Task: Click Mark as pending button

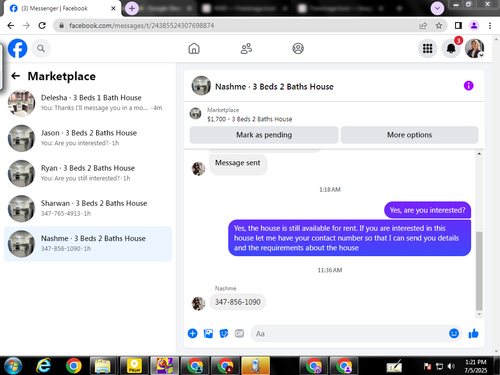Action: click(x=264, y=135)
